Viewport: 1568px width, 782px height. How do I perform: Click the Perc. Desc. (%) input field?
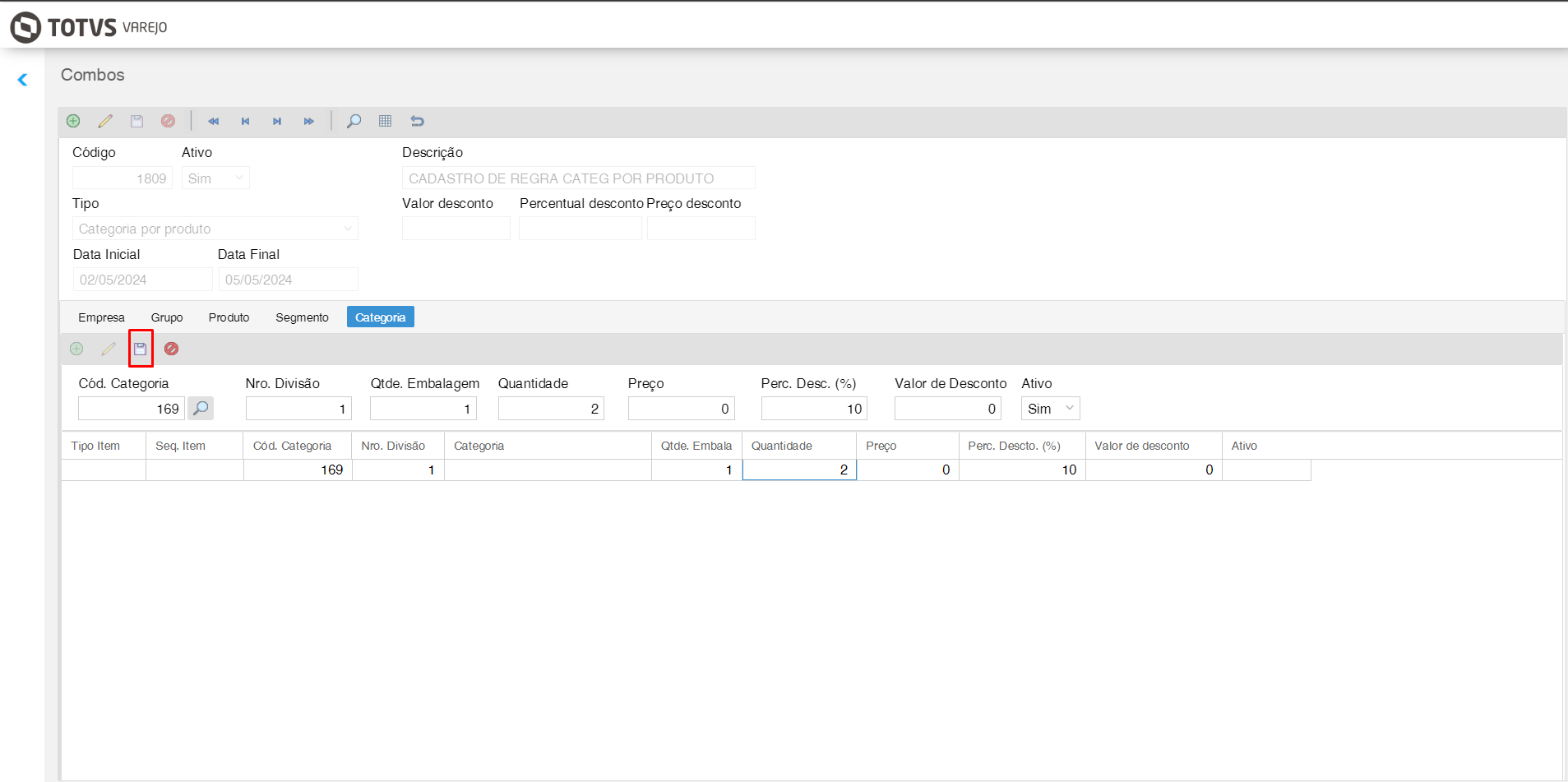click(x=813, y=409)
